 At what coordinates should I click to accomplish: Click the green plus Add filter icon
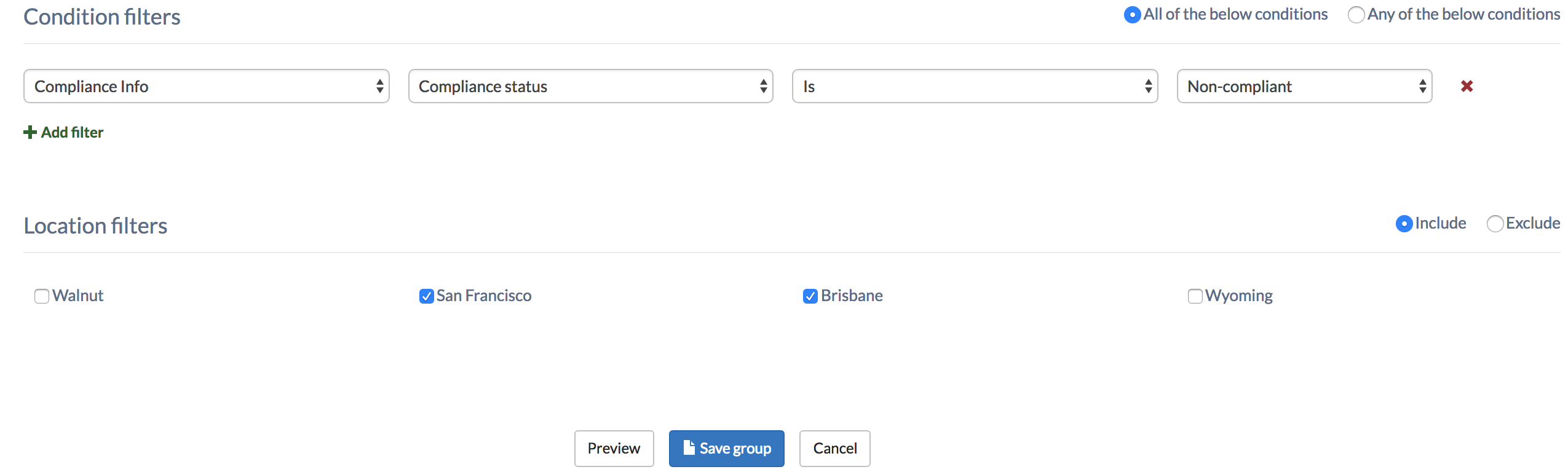[30, 132]
